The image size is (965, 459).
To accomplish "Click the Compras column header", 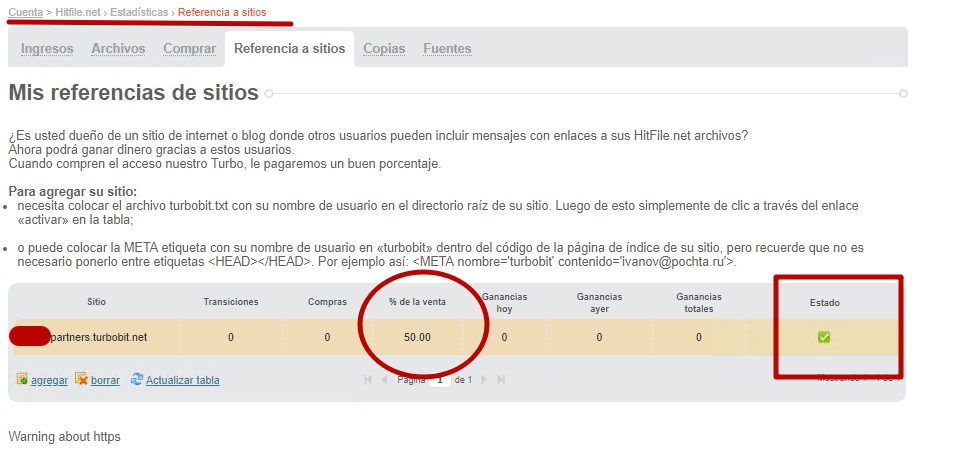I will (327, 302).
